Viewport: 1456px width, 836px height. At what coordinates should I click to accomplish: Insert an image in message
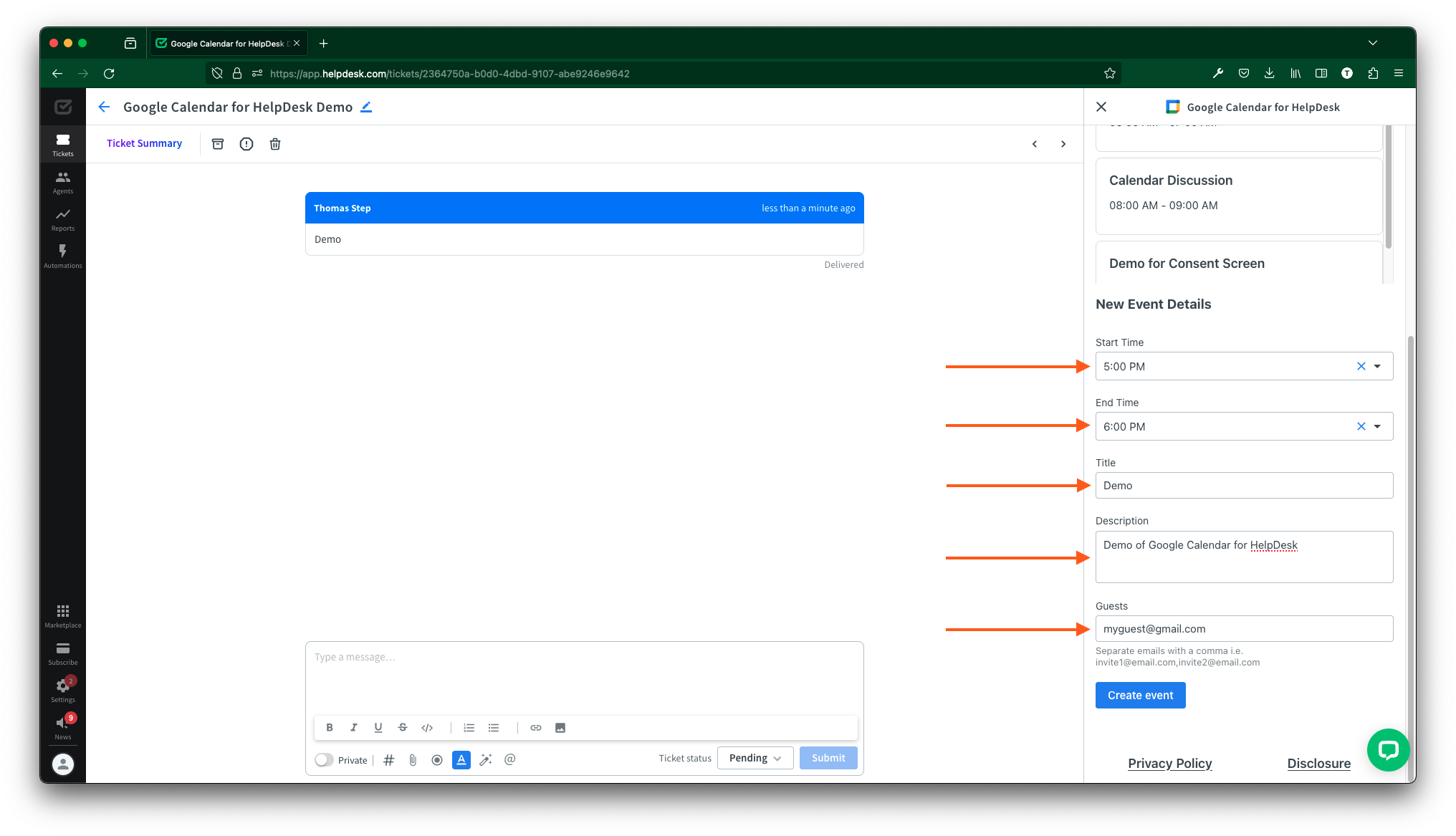tap(560, 728)
